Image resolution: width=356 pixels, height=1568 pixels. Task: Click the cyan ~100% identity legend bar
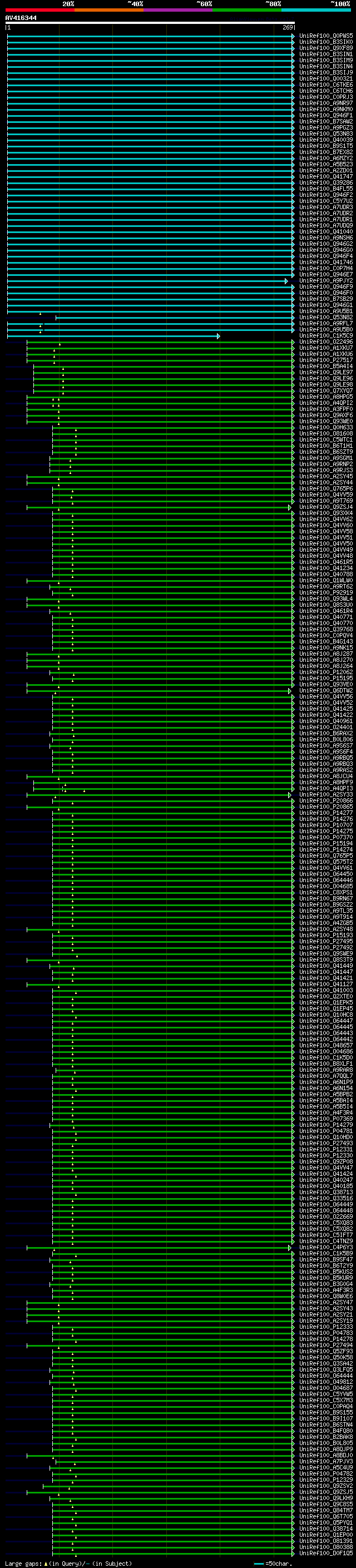tap(316, 10)
